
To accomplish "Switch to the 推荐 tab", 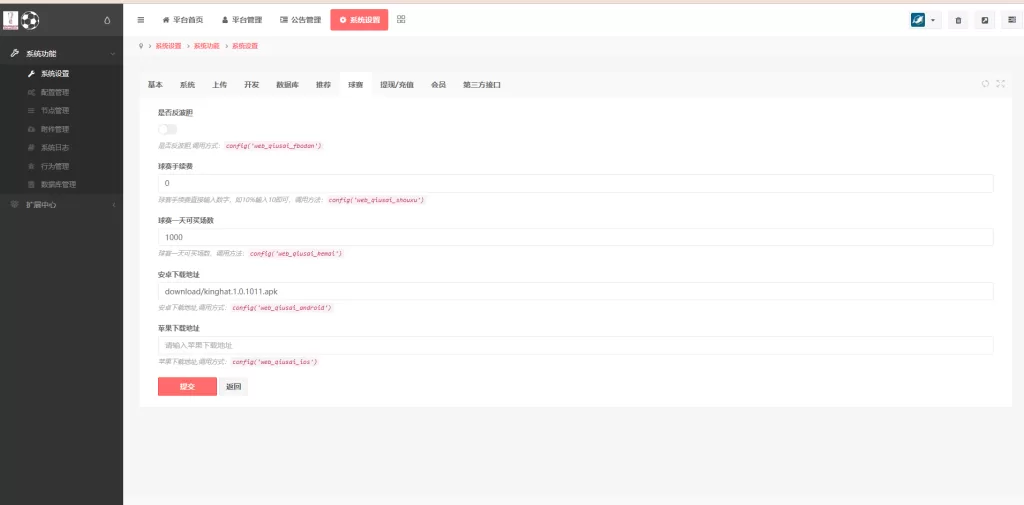I will pyautogui.click(x=323, y=85).
